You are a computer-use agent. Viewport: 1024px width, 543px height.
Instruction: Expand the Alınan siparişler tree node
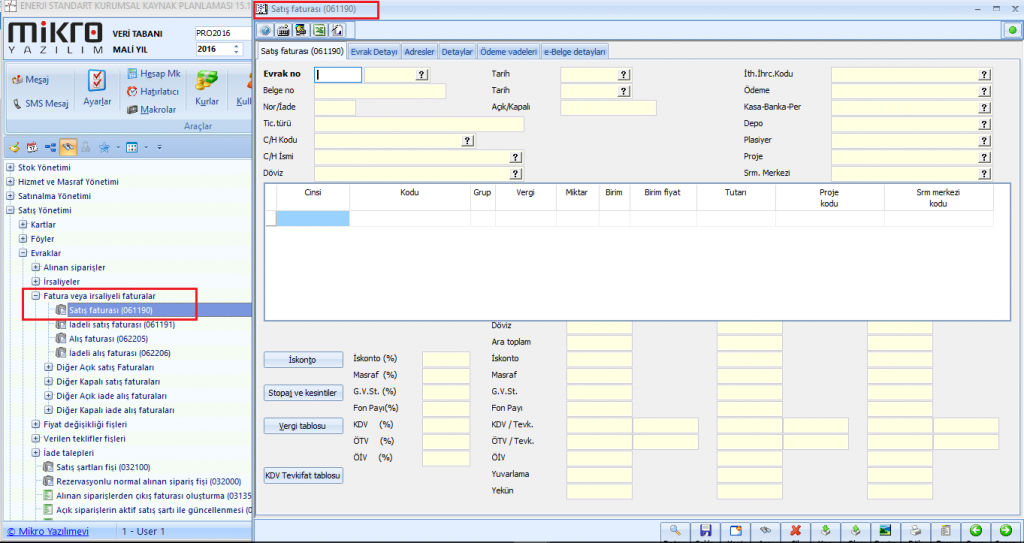click(35, 268)
